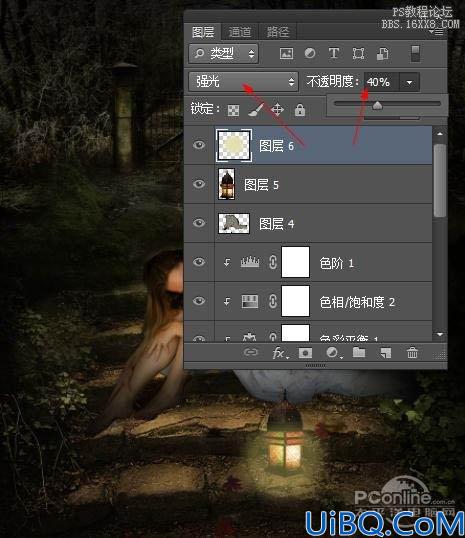Open the fx layer style menu
Viewport: 465px width, 538px height.
click(280, 353)
